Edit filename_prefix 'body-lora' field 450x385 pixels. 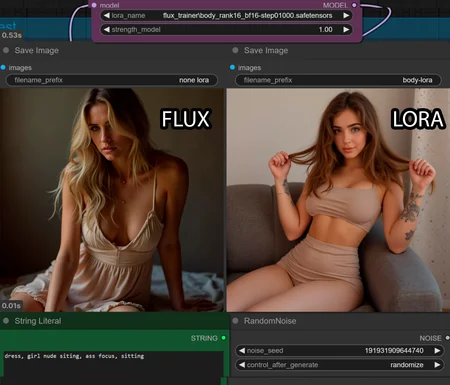click(x=338, y=80)
